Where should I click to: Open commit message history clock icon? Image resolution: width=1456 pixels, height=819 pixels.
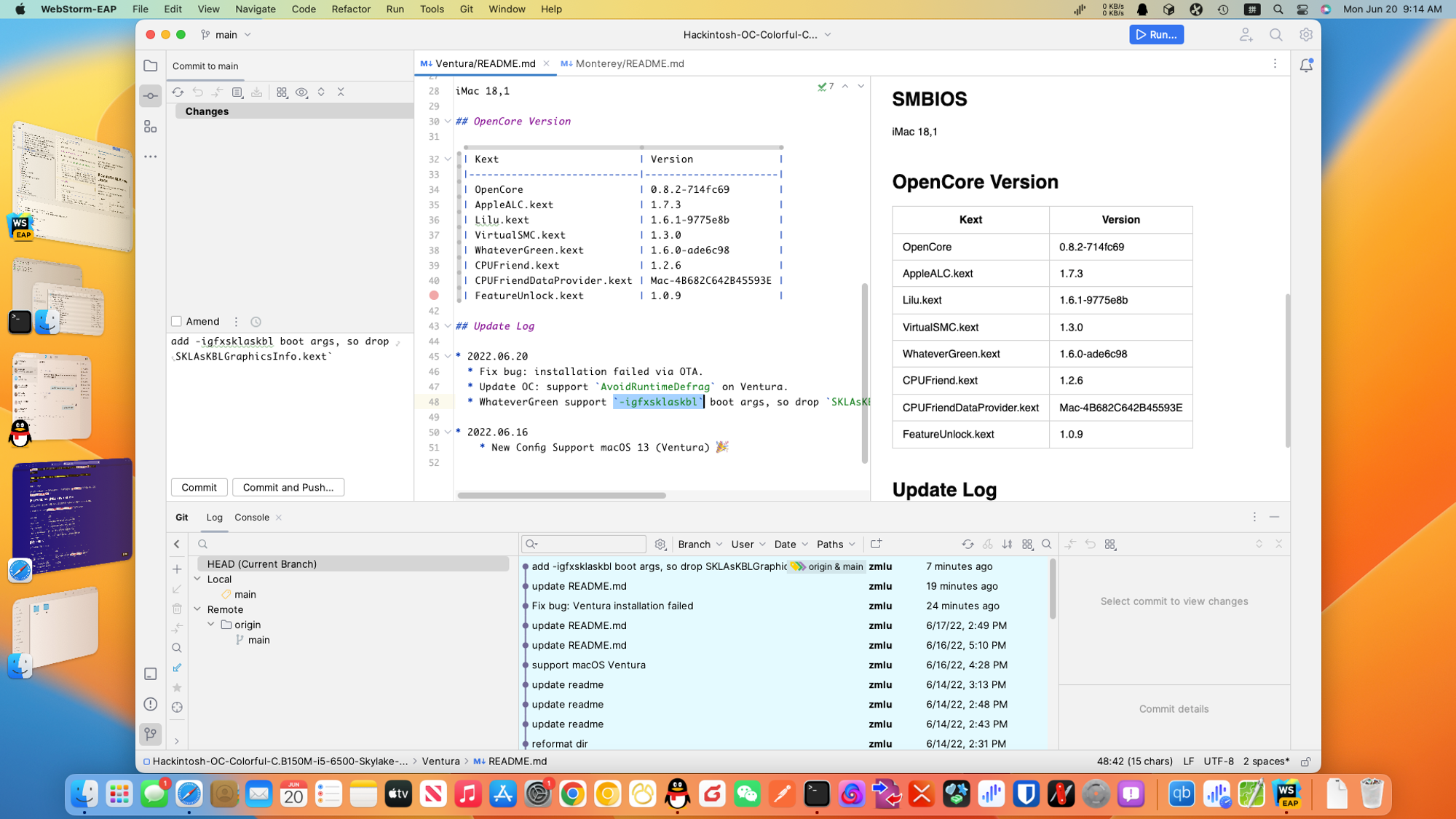[256, 322]
